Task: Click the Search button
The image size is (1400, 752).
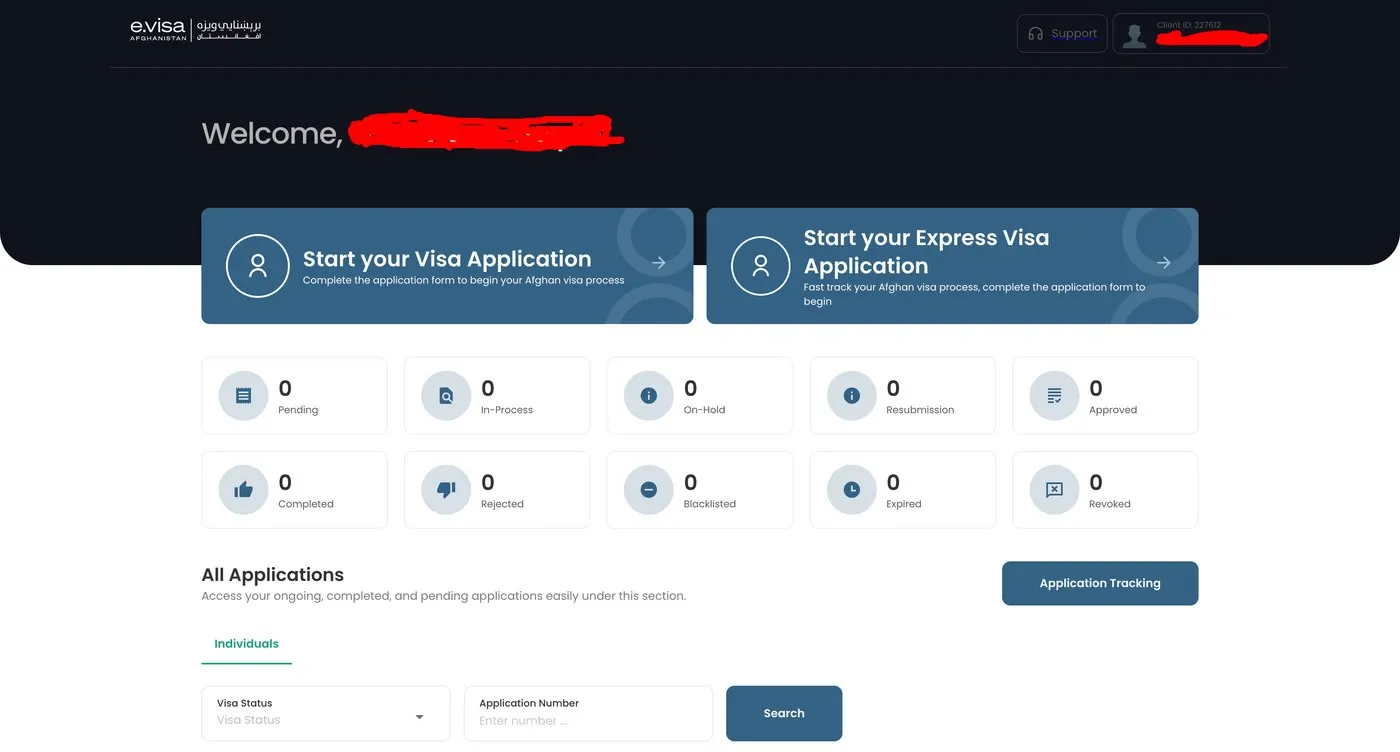Action: [784, 713]
